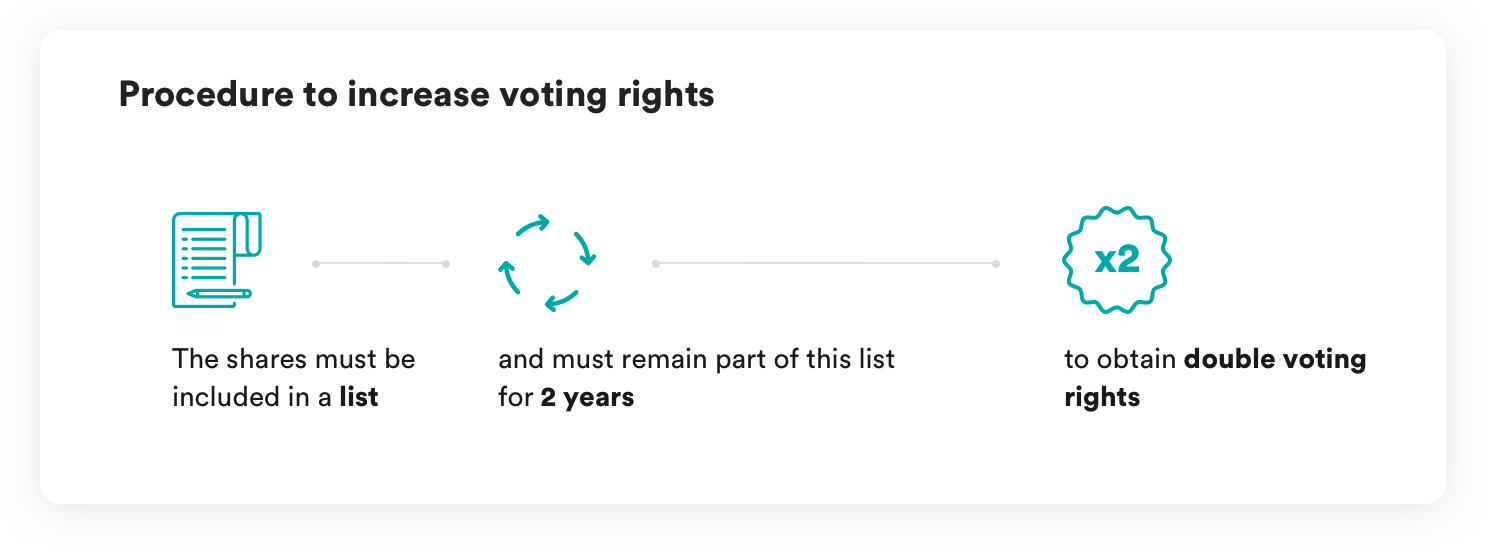Click the 'Procedure to increase voting rights' heading

pyautogui.click(x=416, y=95)
